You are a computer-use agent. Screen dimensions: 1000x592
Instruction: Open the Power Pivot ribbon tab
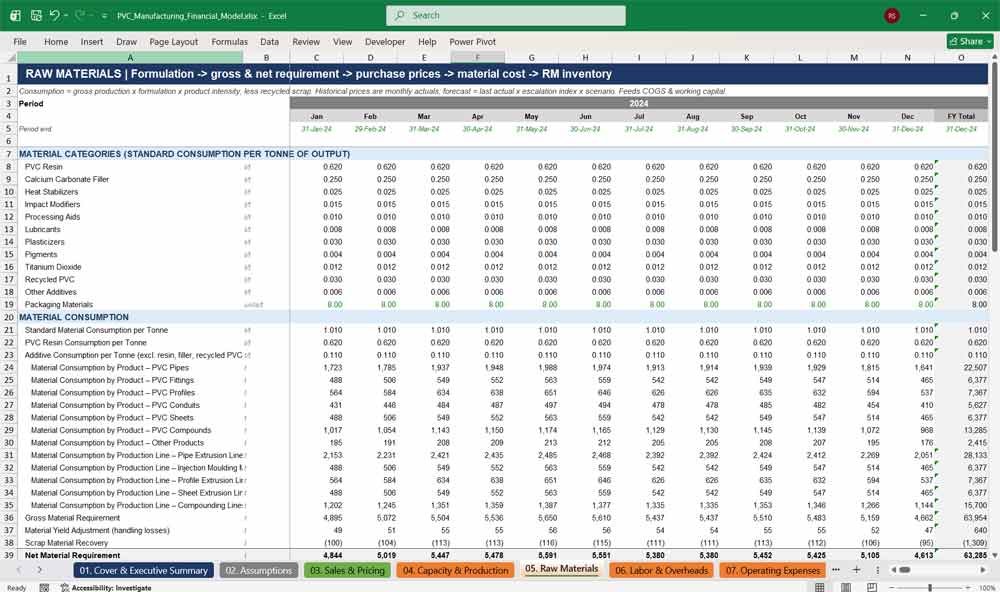click(x=473, y=41)
